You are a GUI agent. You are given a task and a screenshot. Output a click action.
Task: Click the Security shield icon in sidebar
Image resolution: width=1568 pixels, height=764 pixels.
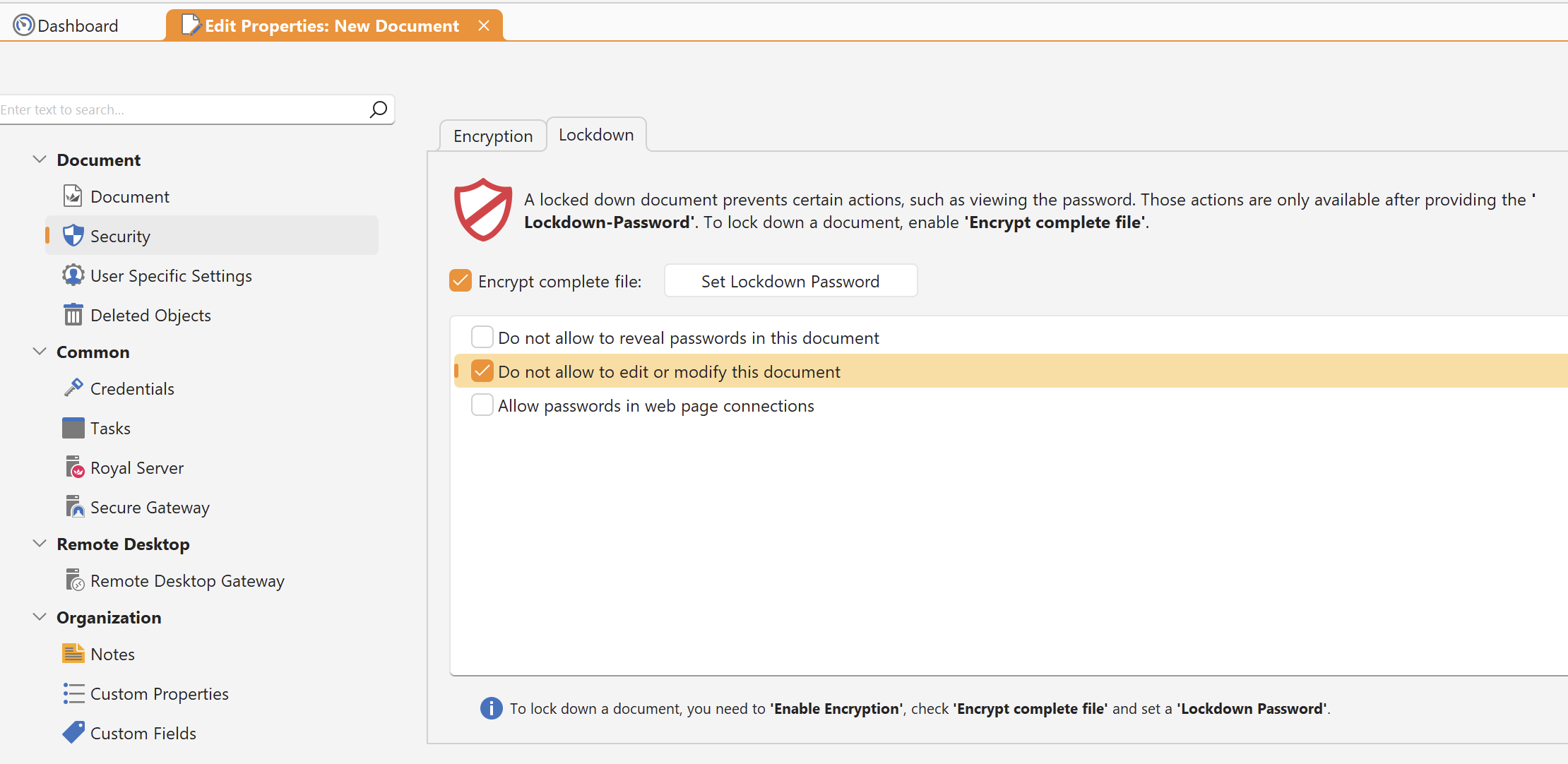click(73, 236)
